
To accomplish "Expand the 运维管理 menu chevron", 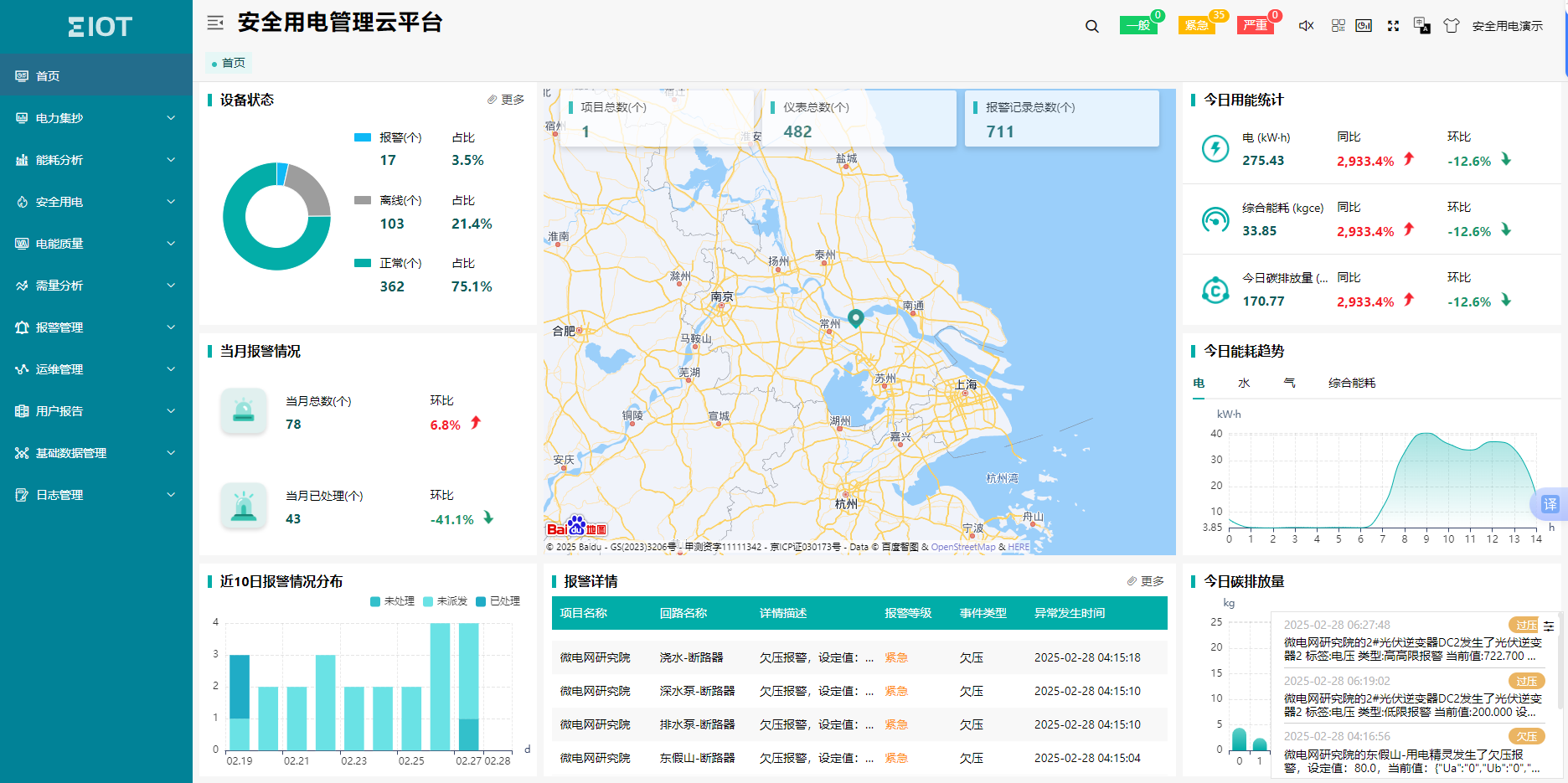I will [171, 369].
